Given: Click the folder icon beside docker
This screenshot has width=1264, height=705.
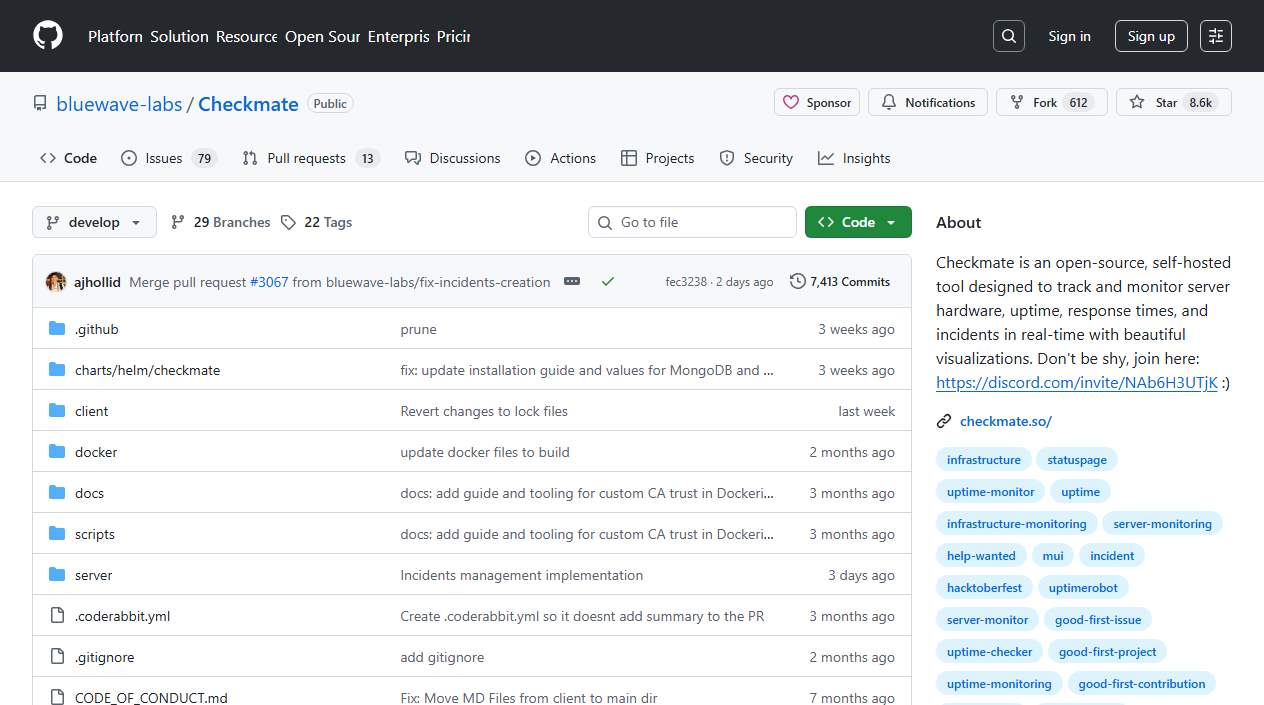Looking at the screenshot, I should [57, 452].
